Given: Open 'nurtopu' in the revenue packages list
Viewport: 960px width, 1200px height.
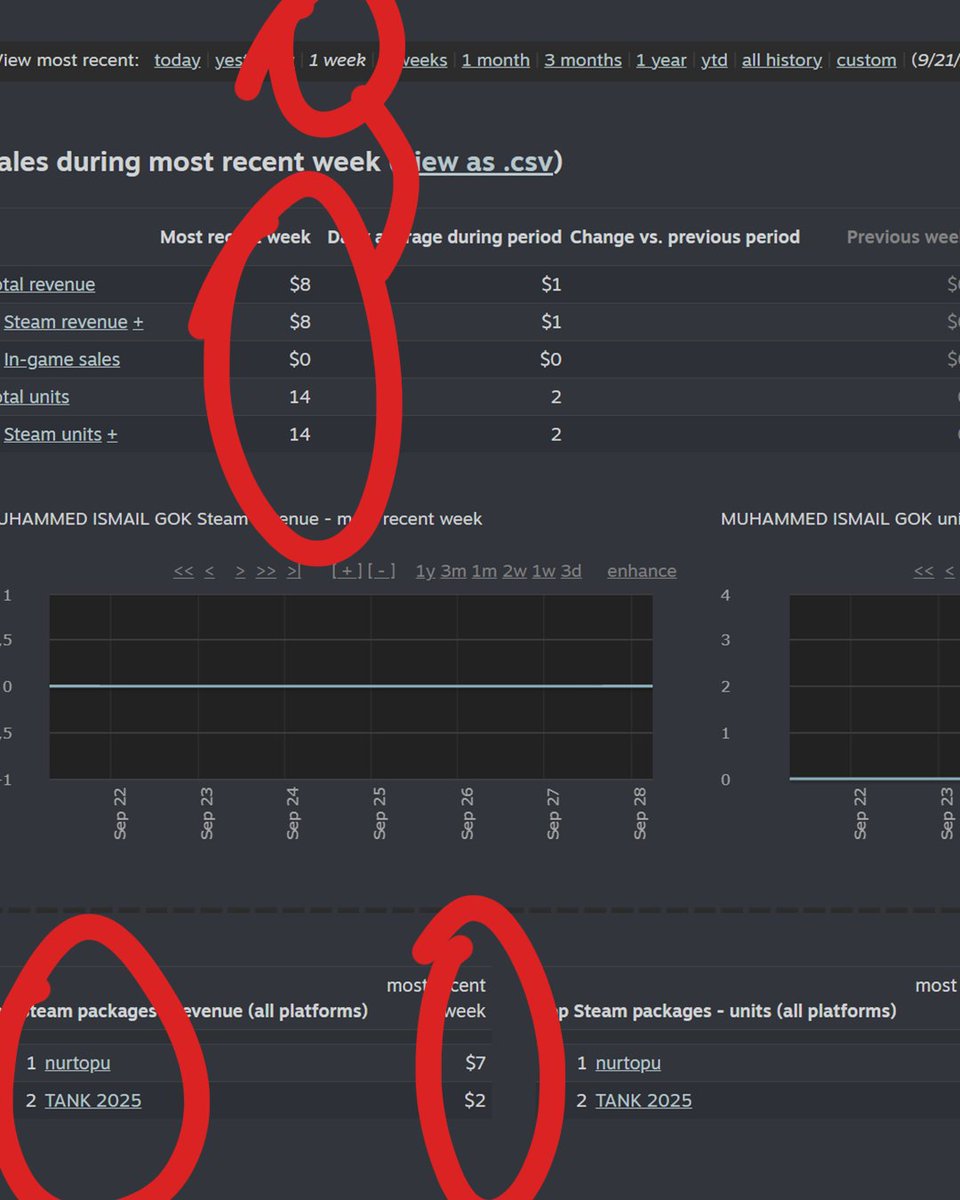Looking at the screenshot, I should [78, 1063].
